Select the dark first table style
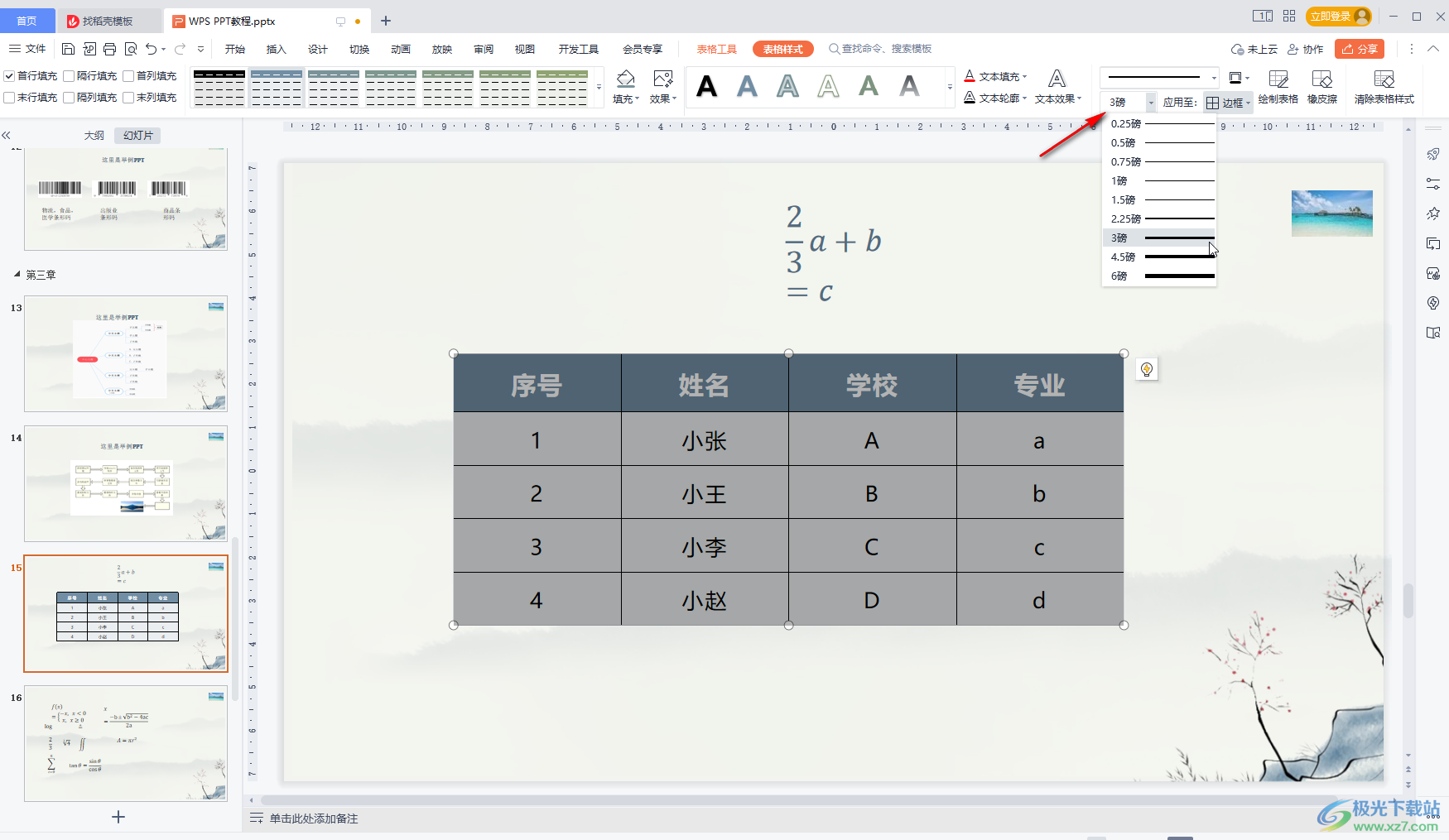This screenshot has height=840, width=1449. click(219, 87)
